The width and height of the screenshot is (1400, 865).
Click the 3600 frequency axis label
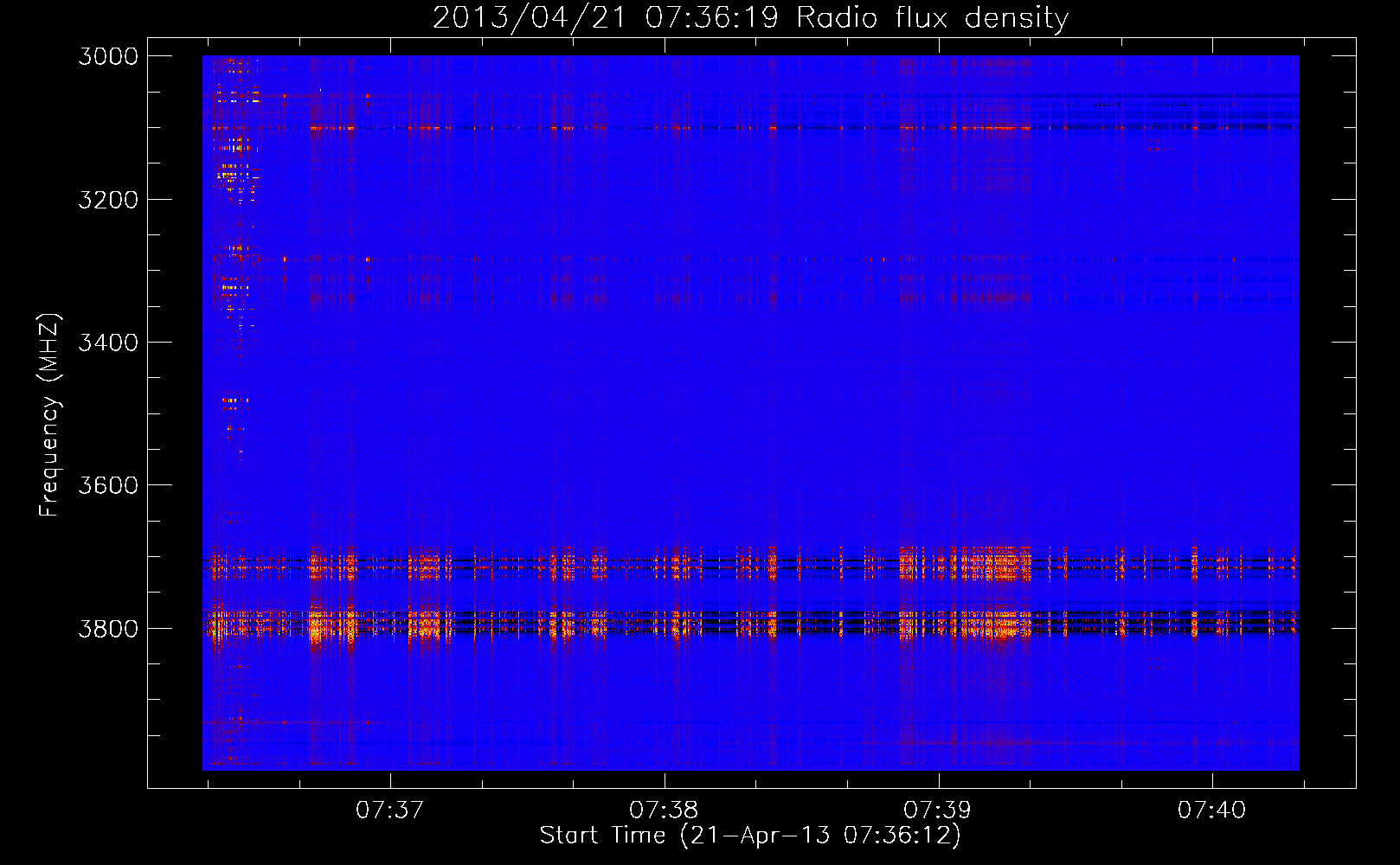[108, 485]
